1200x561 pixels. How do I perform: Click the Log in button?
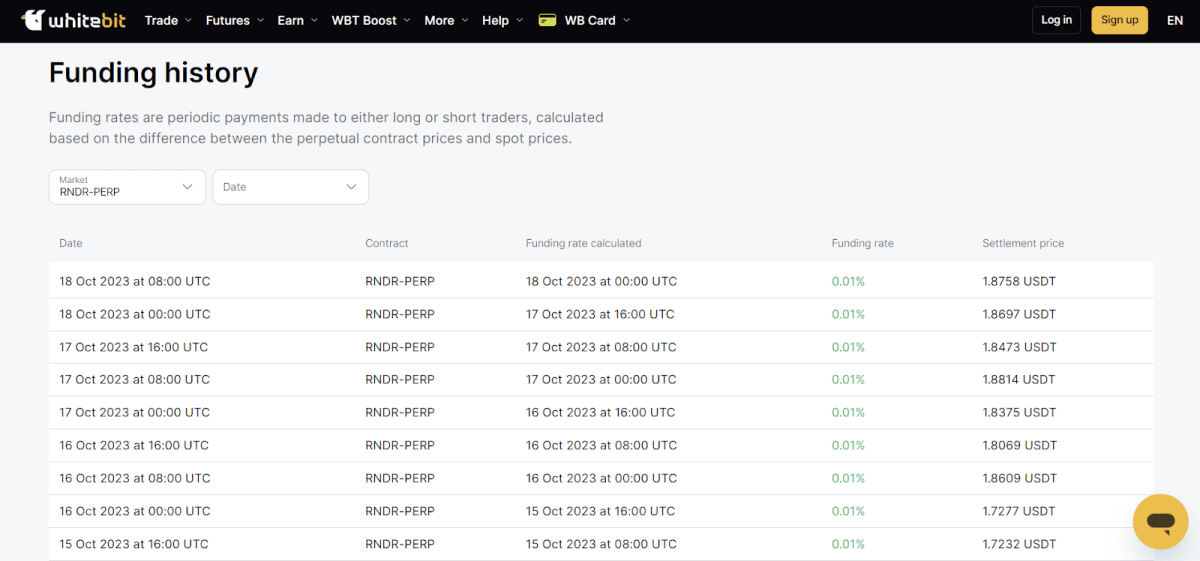click(1056, 20)
